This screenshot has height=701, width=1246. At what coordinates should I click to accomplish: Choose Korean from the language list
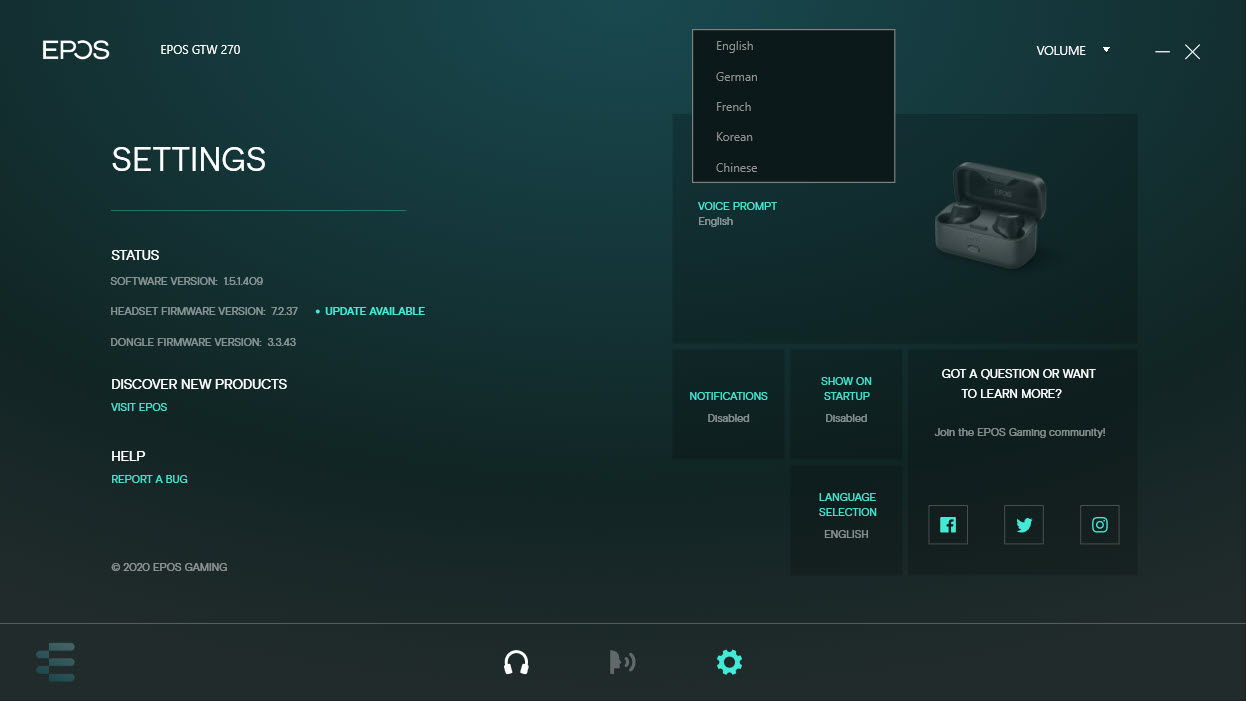[x=793, y=137]
